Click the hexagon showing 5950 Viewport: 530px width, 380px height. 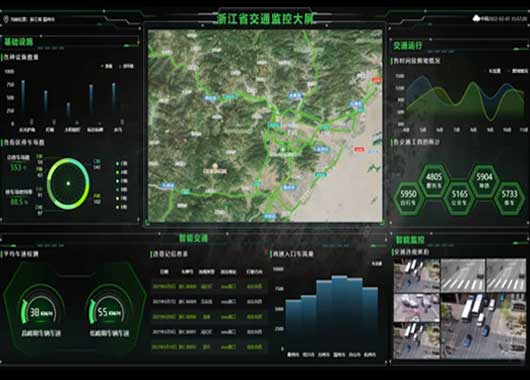408,198
